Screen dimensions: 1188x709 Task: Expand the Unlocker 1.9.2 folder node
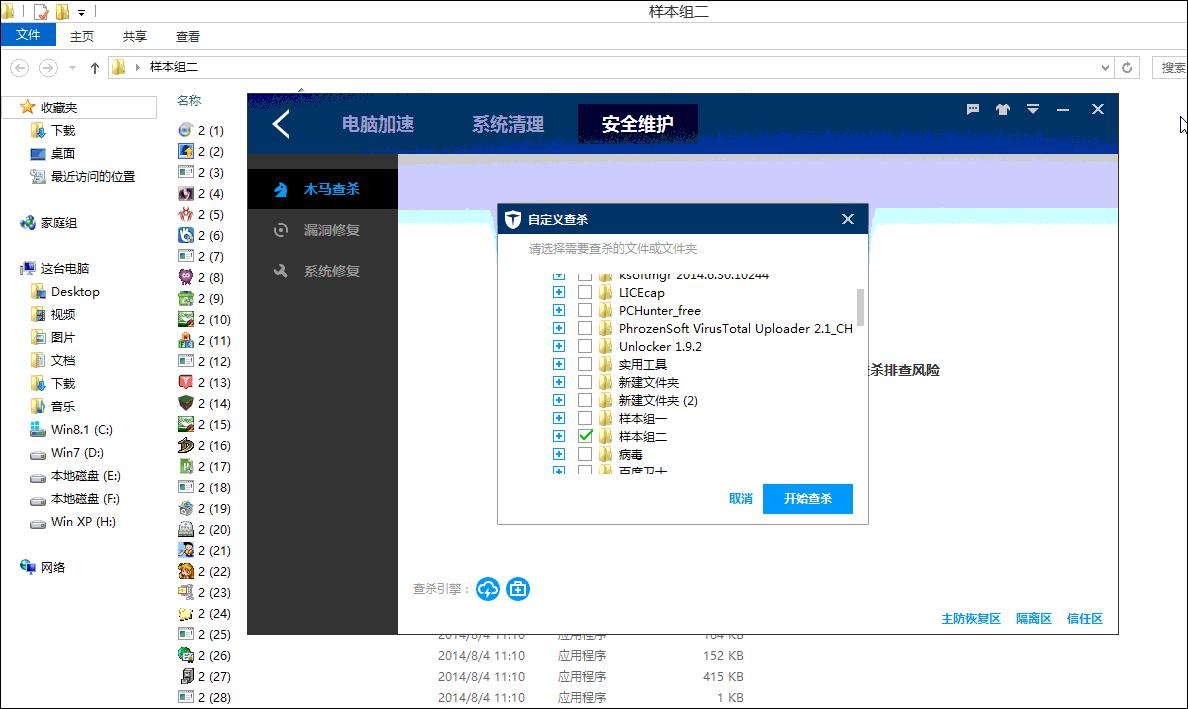(x=559, y=346)
